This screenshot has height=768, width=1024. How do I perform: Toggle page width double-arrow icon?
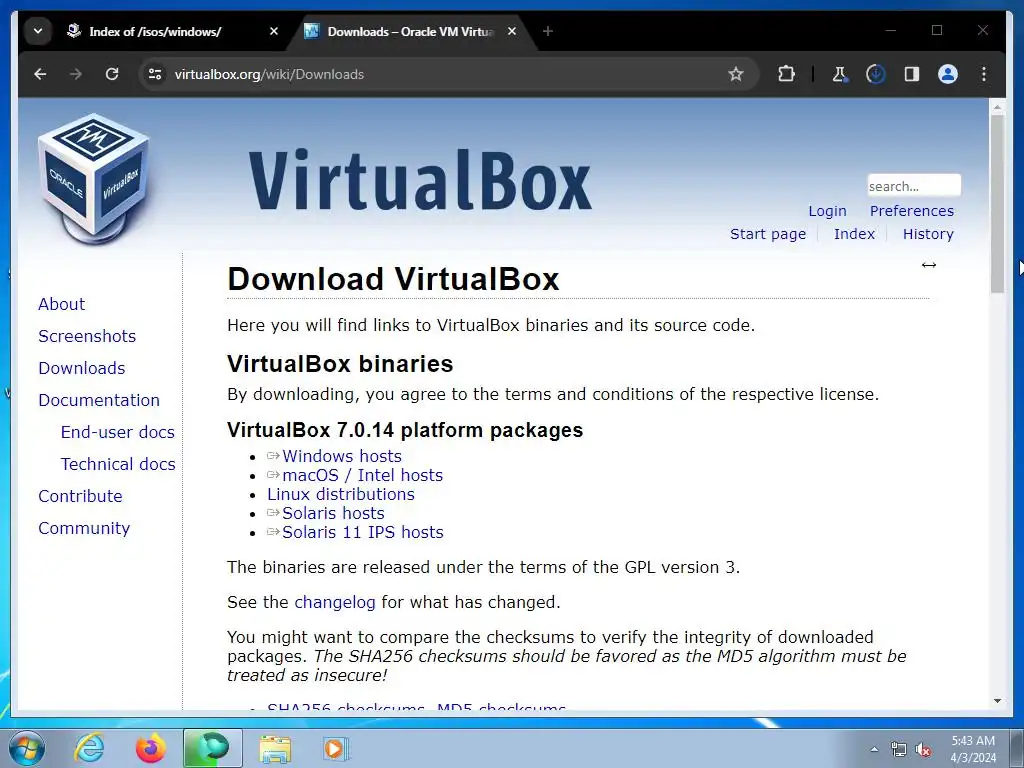pyautogui.click(x=929, y=264)
